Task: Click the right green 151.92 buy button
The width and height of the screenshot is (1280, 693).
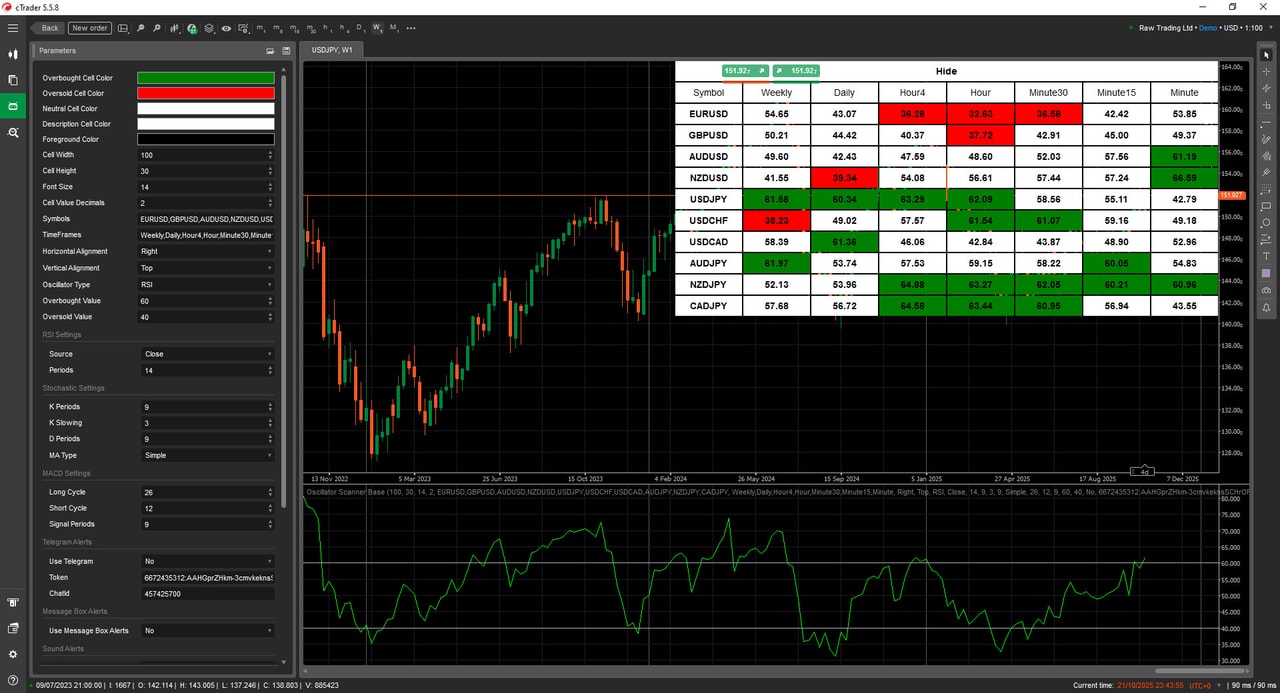Action: tap(796, 71)
